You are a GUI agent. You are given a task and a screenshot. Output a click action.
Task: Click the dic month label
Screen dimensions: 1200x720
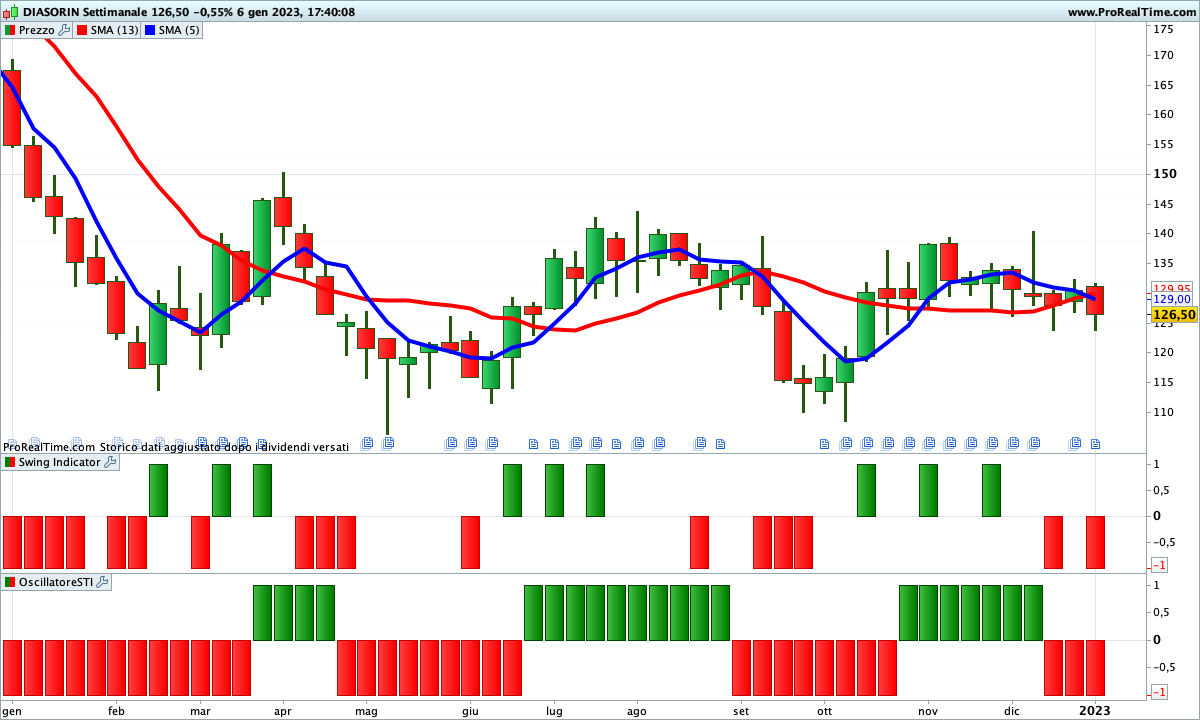pos(1012,711)
